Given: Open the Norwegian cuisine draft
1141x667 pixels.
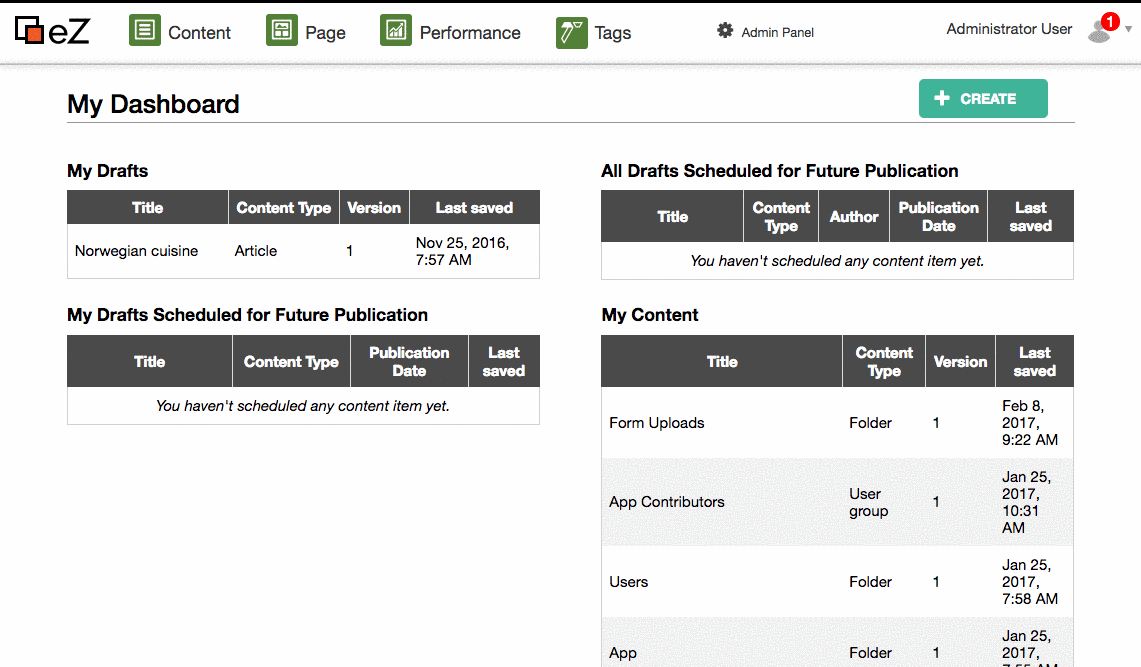Looking at the screenshot, I should (x=136, y=251).
